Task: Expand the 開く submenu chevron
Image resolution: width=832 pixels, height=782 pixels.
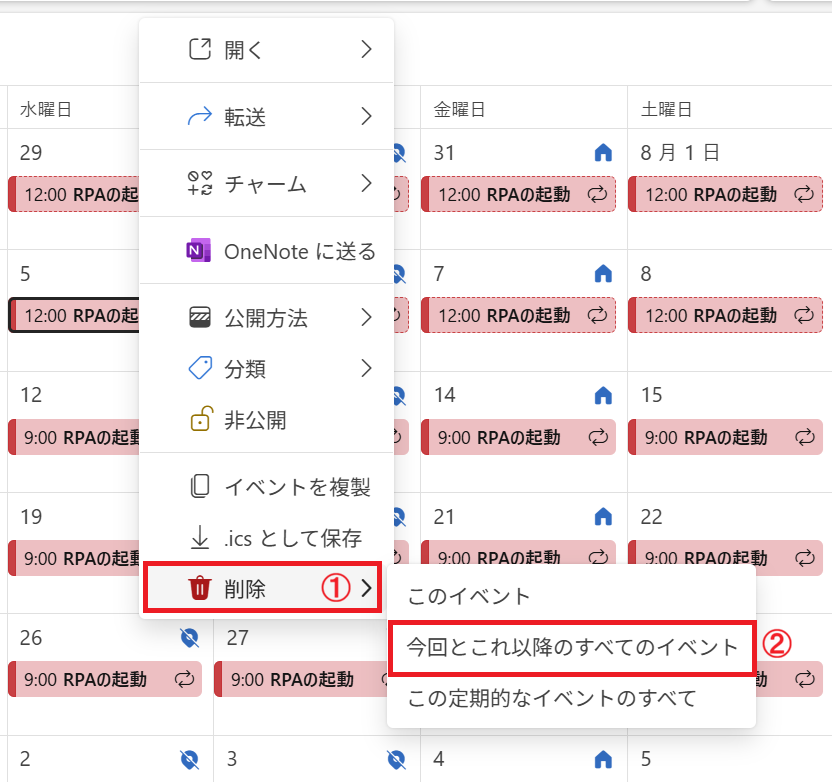Action: click(x=366, y=49)
